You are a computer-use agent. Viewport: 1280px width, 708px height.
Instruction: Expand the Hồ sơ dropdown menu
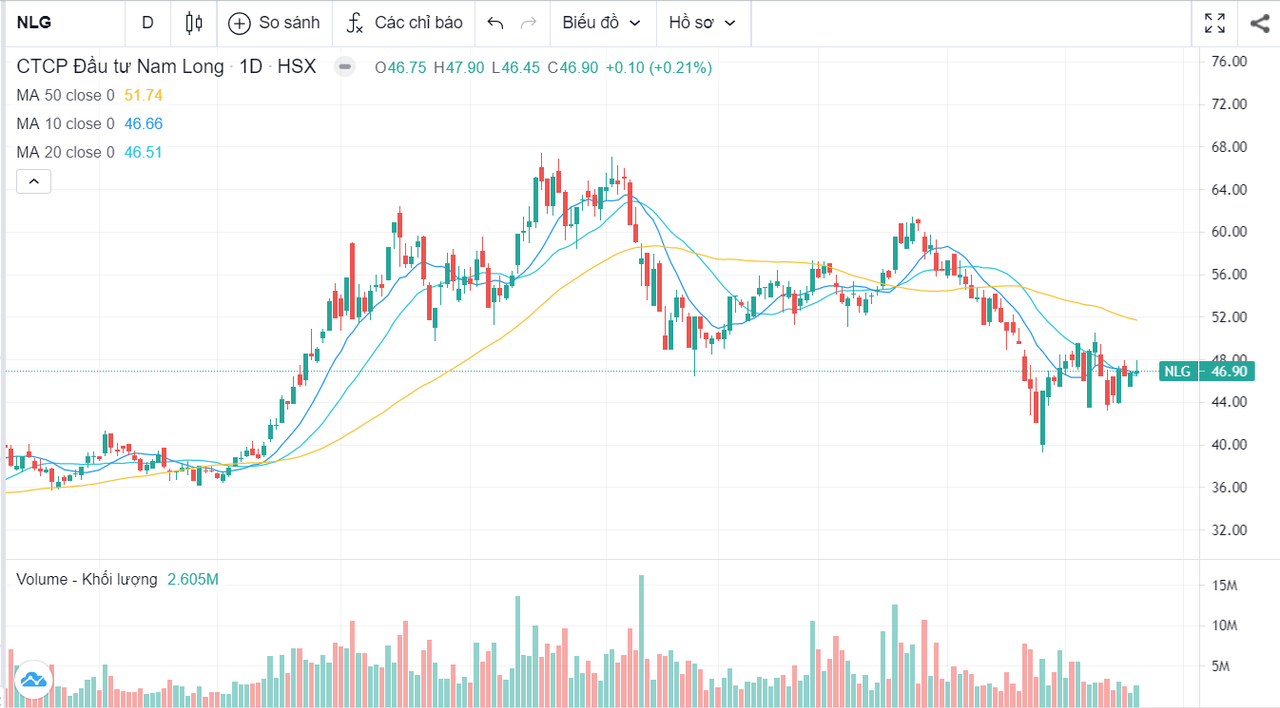click(x=703, y=22)
